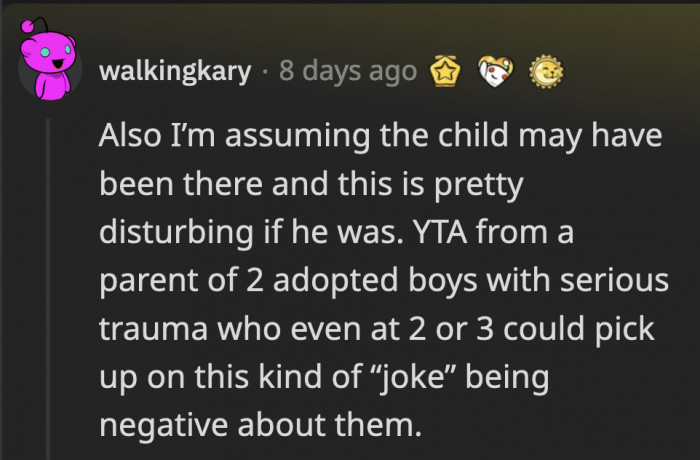Click the gold smiling coin award icon
700x460 pixels.
(x=544, y=72)
